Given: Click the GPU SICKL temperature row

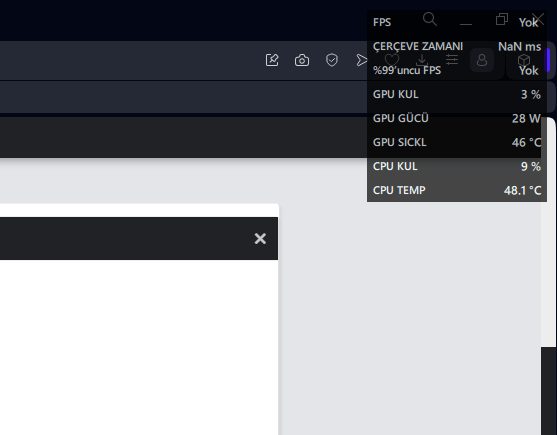Looking at the screenshot, I should click(457, 142).
